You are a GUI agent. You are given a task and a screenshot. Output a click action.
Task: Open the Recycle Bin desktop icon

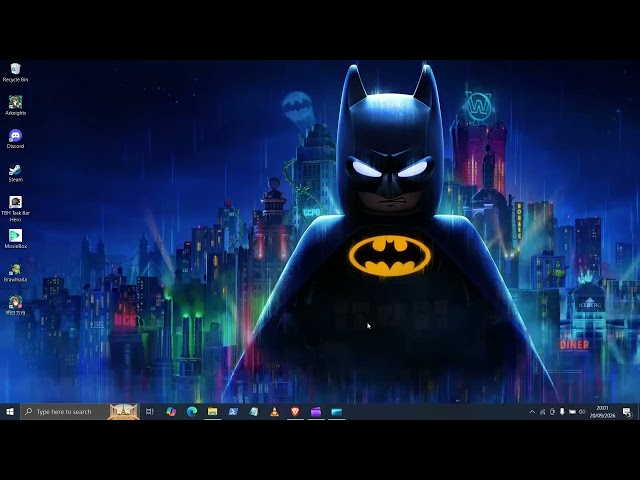point(15,73)
